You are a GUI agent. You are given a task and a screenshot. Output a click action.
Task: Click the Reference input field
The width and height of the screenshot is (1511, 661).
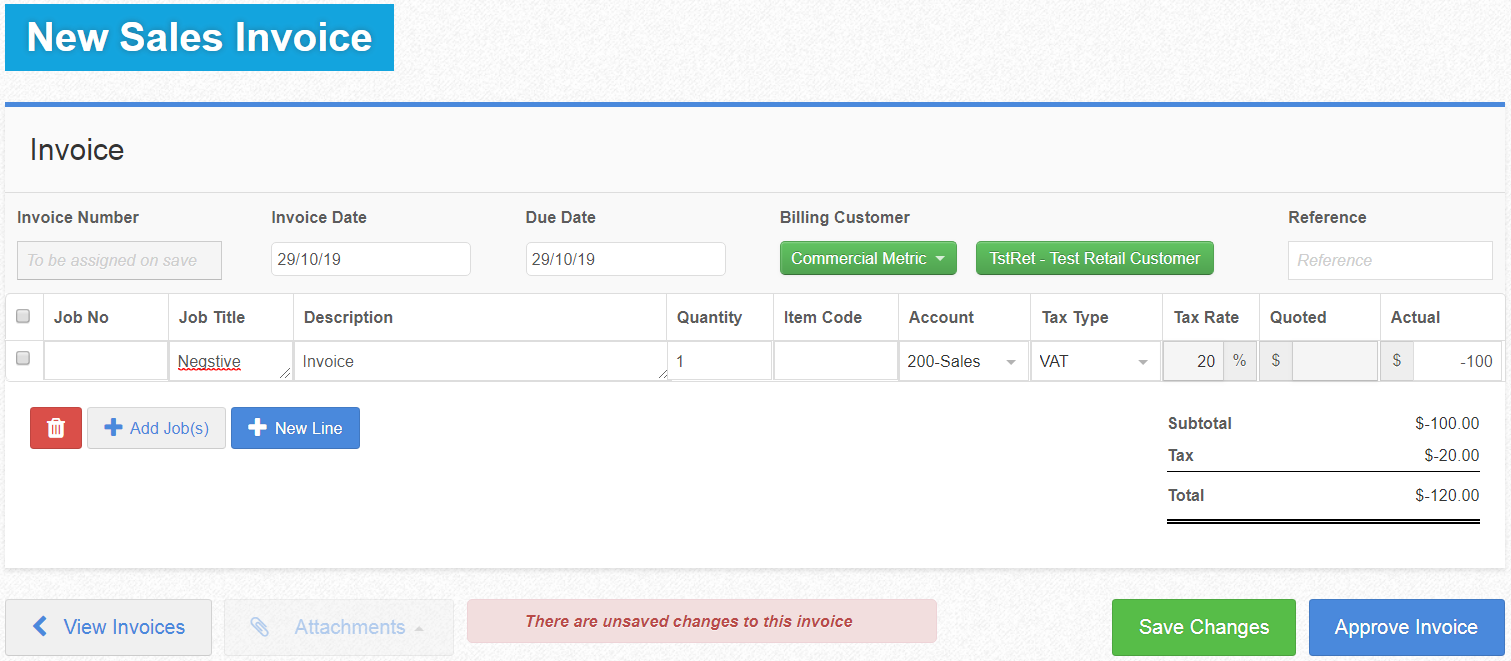click(x=1389, y=260)
